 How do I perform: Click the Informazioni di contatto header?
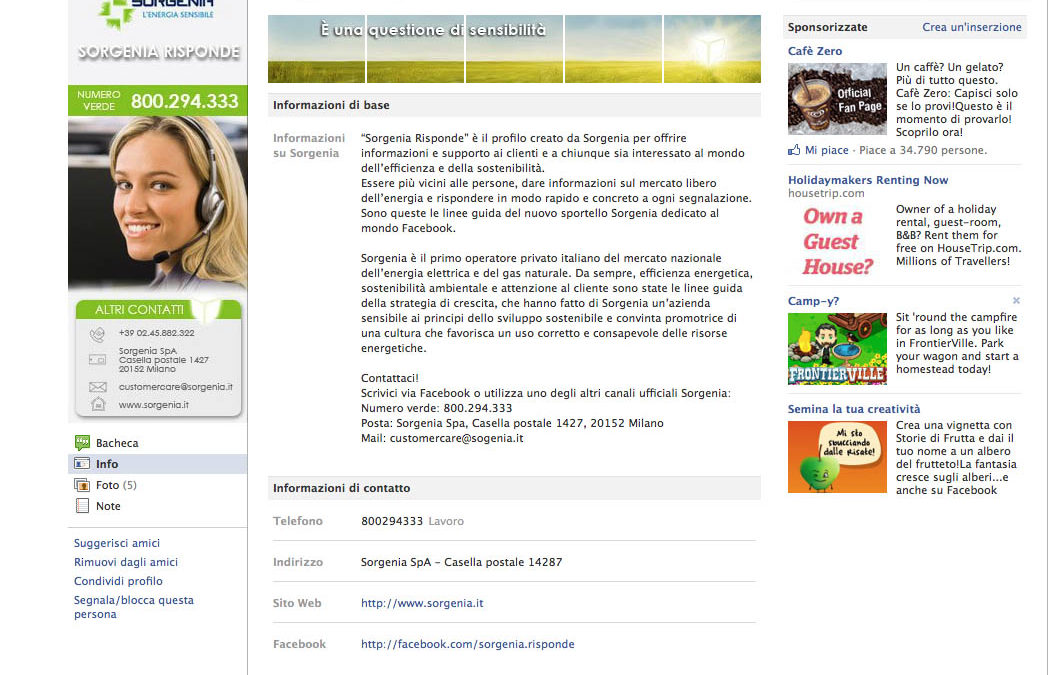pyautogui.click(x=514, y=488)
